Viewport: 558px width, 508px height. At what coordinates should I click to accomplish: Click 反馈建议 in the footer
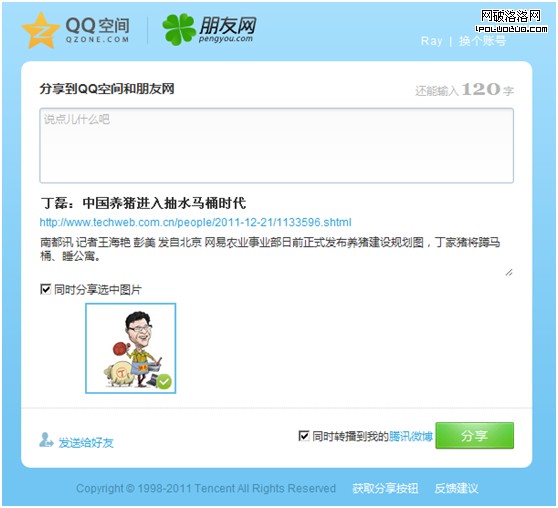(456, 488)
